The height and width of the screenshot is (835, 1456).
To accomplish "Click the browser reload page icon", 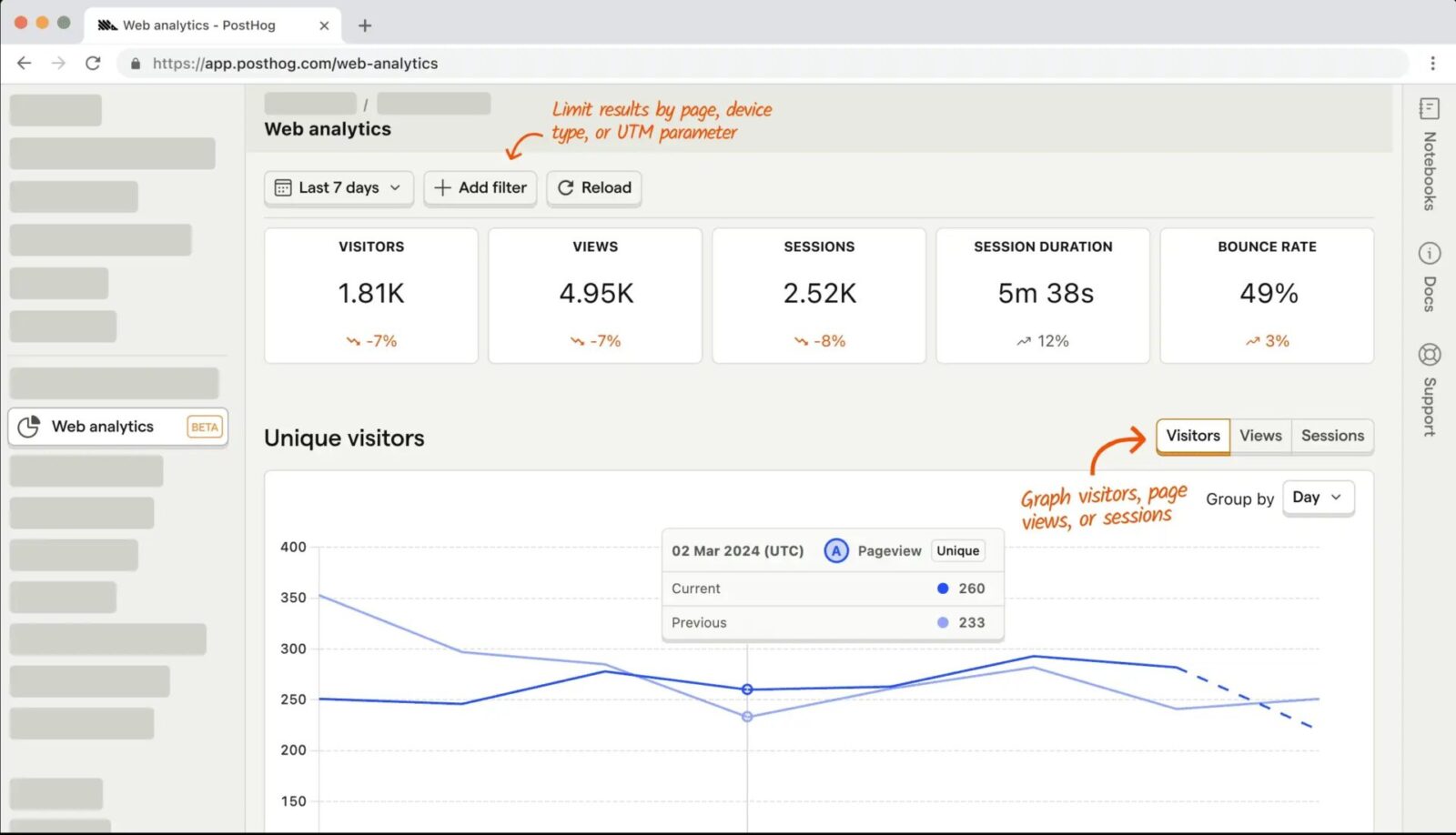I will point(93,63).
